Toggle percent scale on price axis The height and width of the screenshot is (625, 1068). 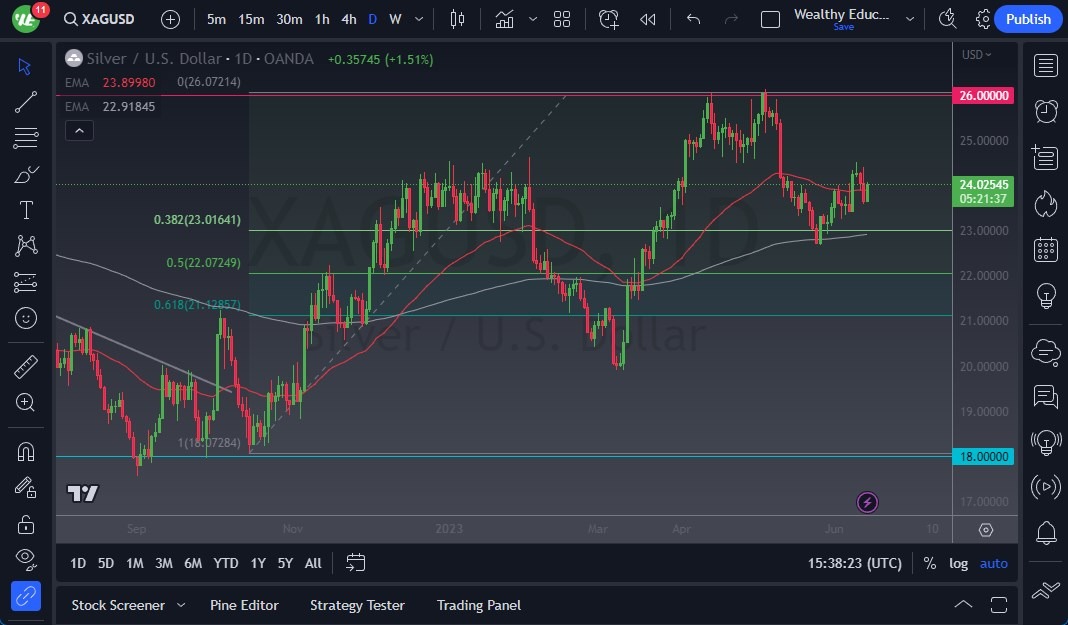click(x=930, y=563)
